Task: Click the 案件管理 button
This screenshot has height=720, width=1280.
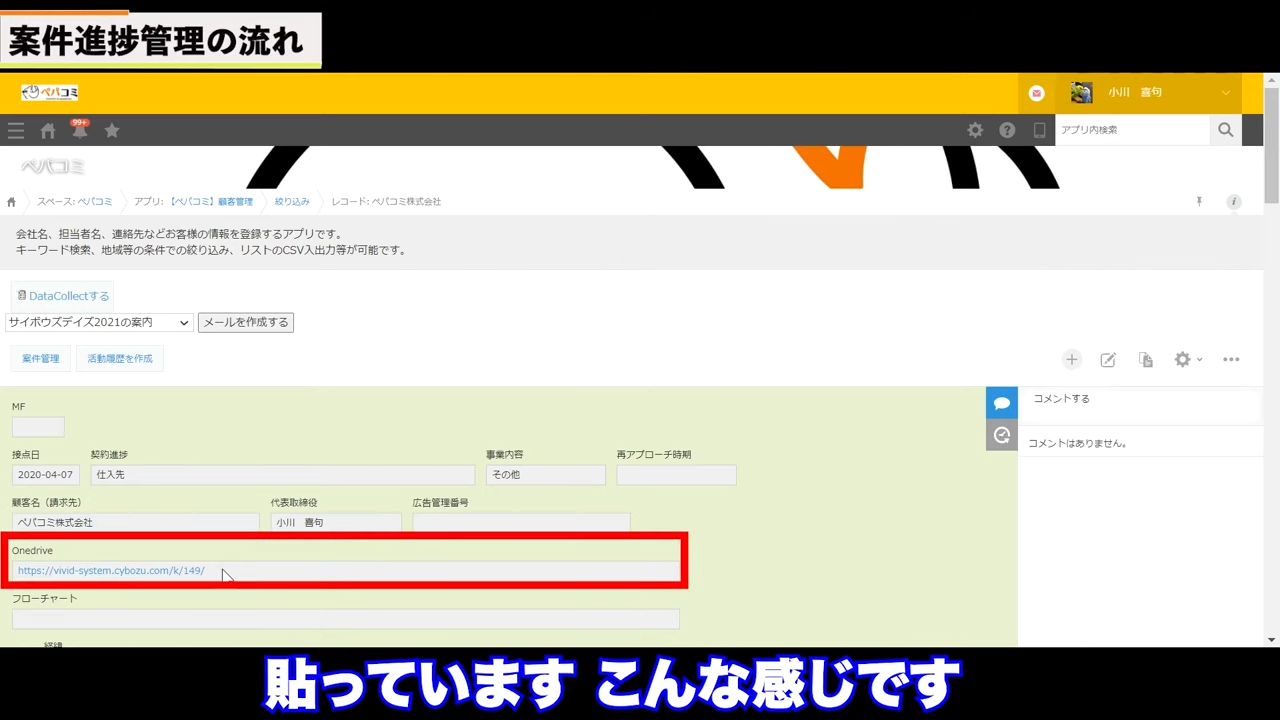Action: [x=41, y=359]
